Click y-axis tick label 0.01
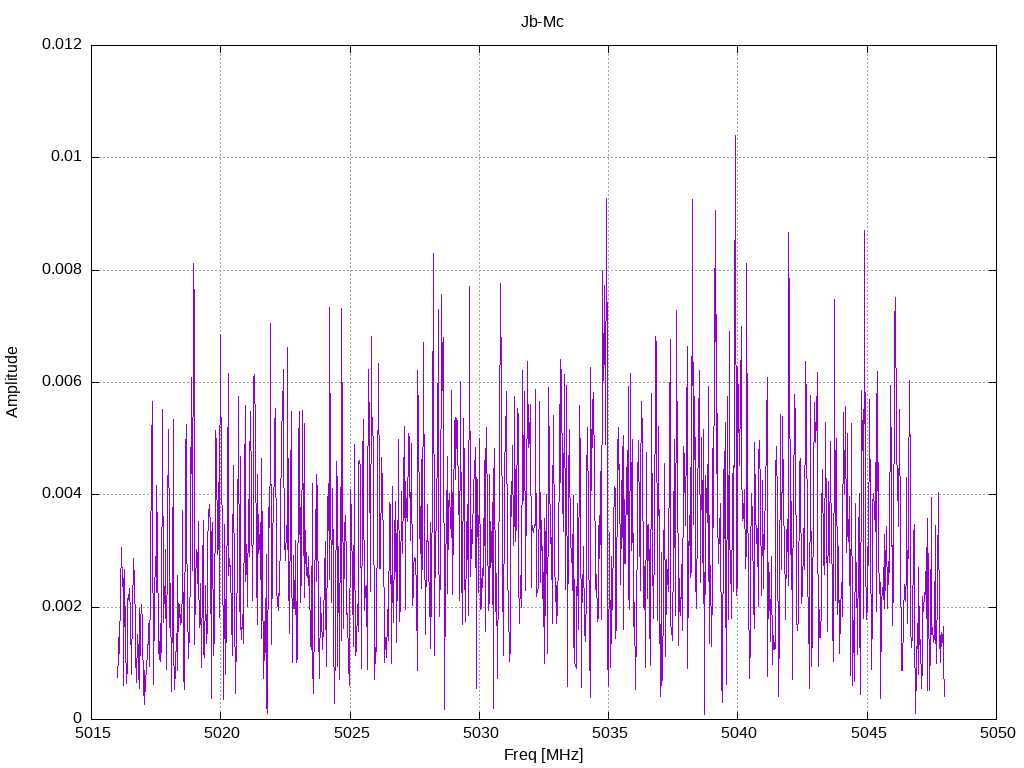1024x768 pixels. pyautogui.click(x=67, y=156)
